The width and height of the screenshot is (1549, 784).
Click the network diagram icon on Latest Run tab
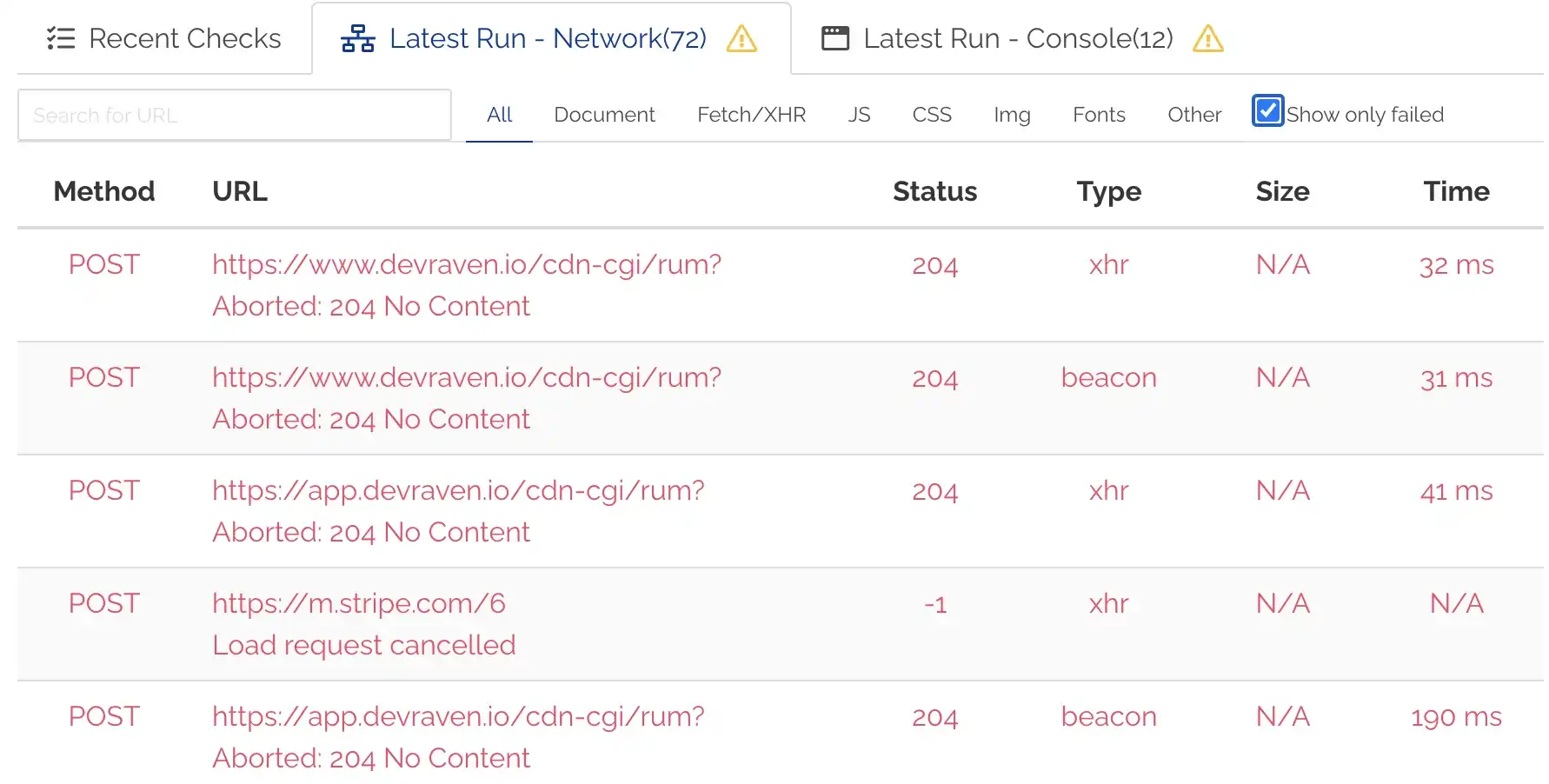[x=356, y=37]
